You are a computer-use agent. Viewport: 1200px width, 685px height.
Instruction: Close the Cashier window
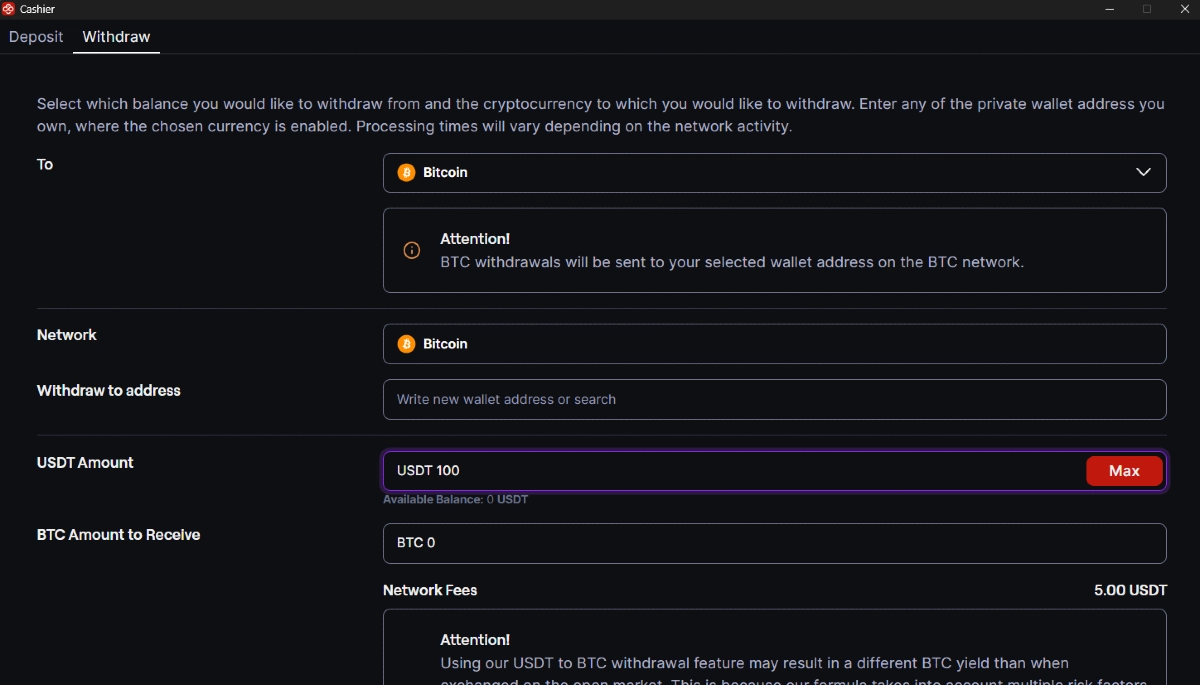(x=1184, y=9)
